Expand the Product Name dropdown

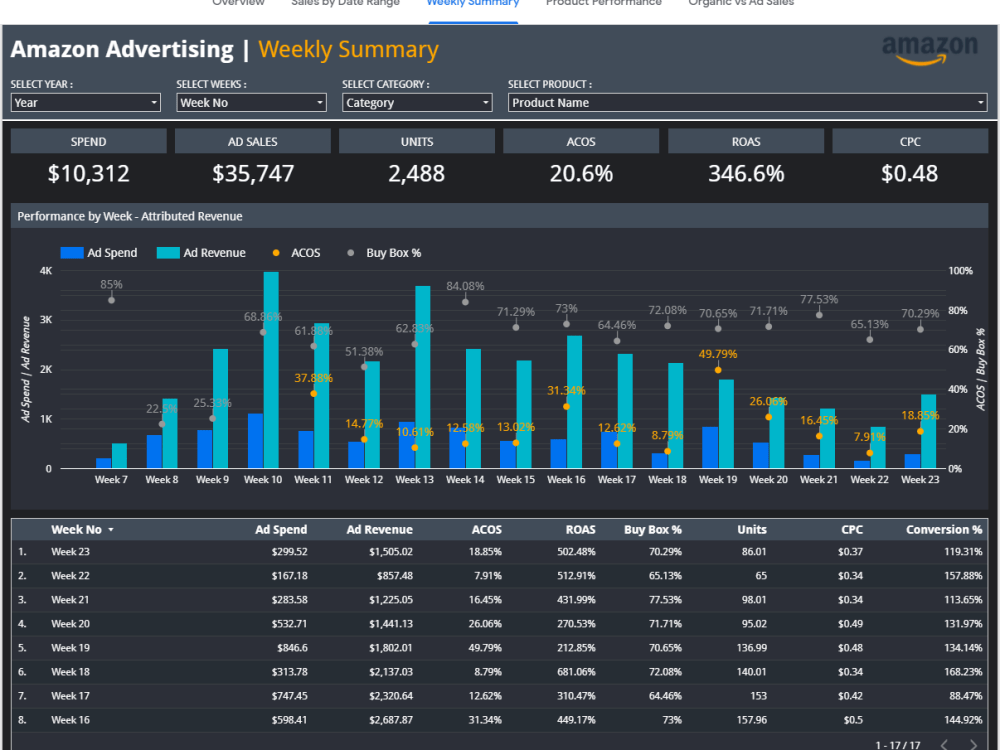tap(747, 103)
